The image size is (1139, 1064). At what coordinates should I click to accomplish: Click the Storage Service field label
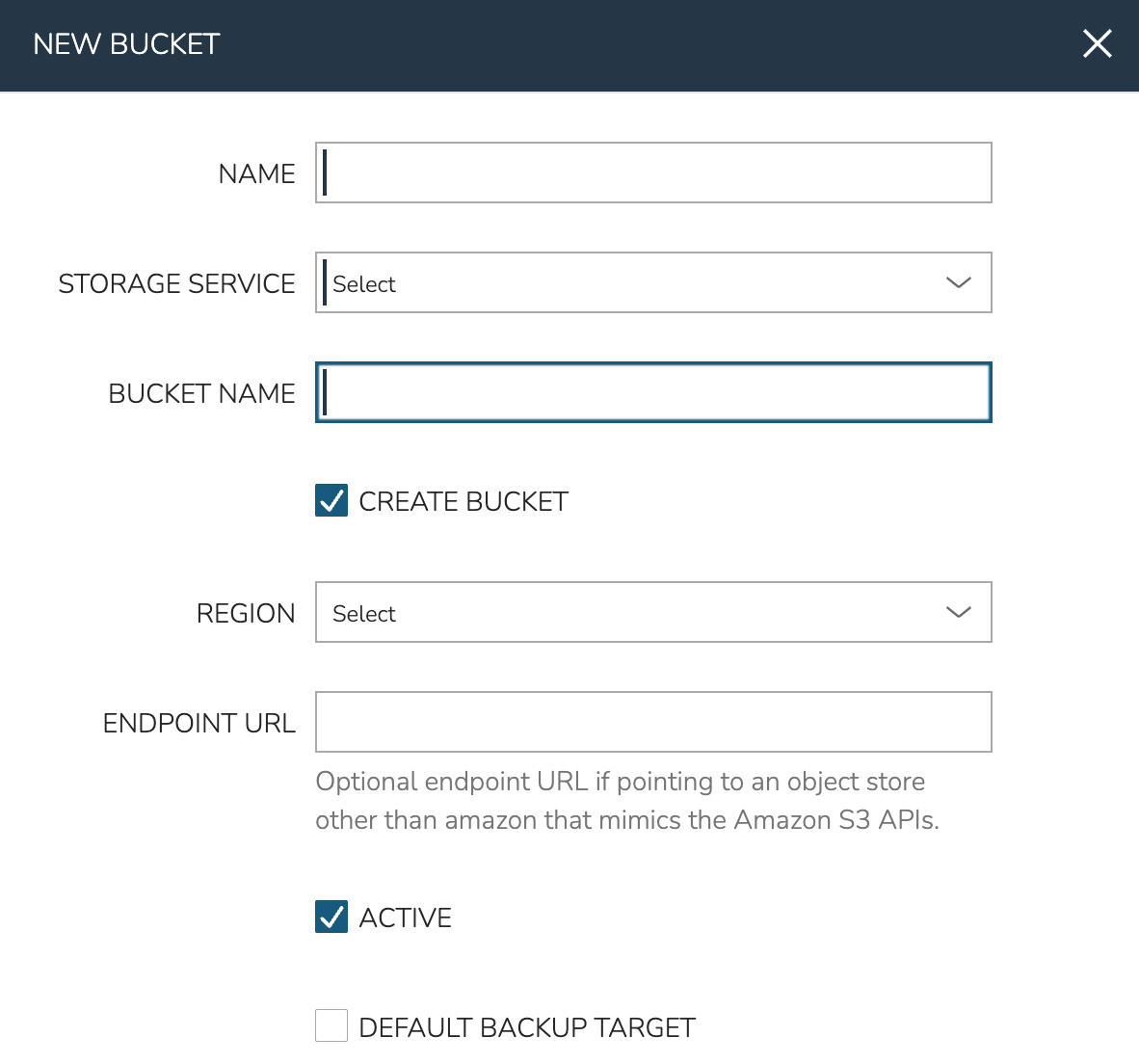(x=176, y=283)
